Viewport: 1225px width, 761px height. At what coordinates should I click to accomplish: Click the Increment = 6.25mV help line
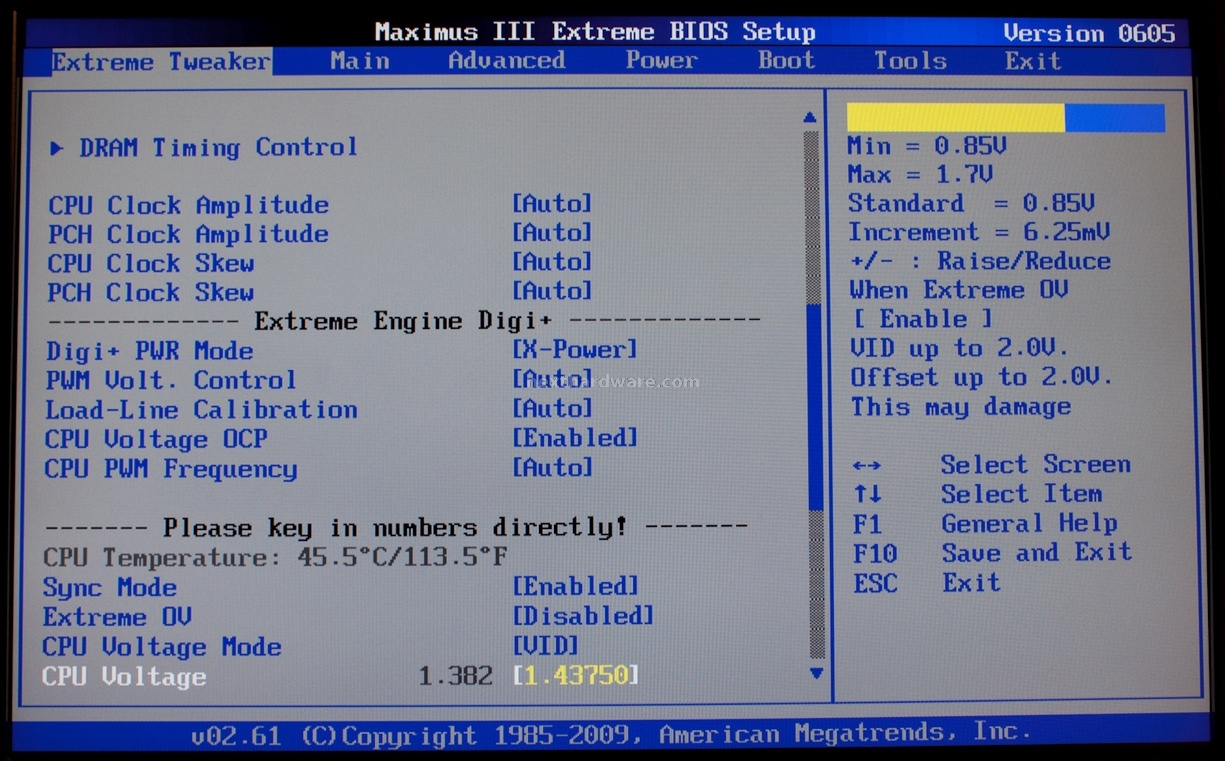[980, 232]
